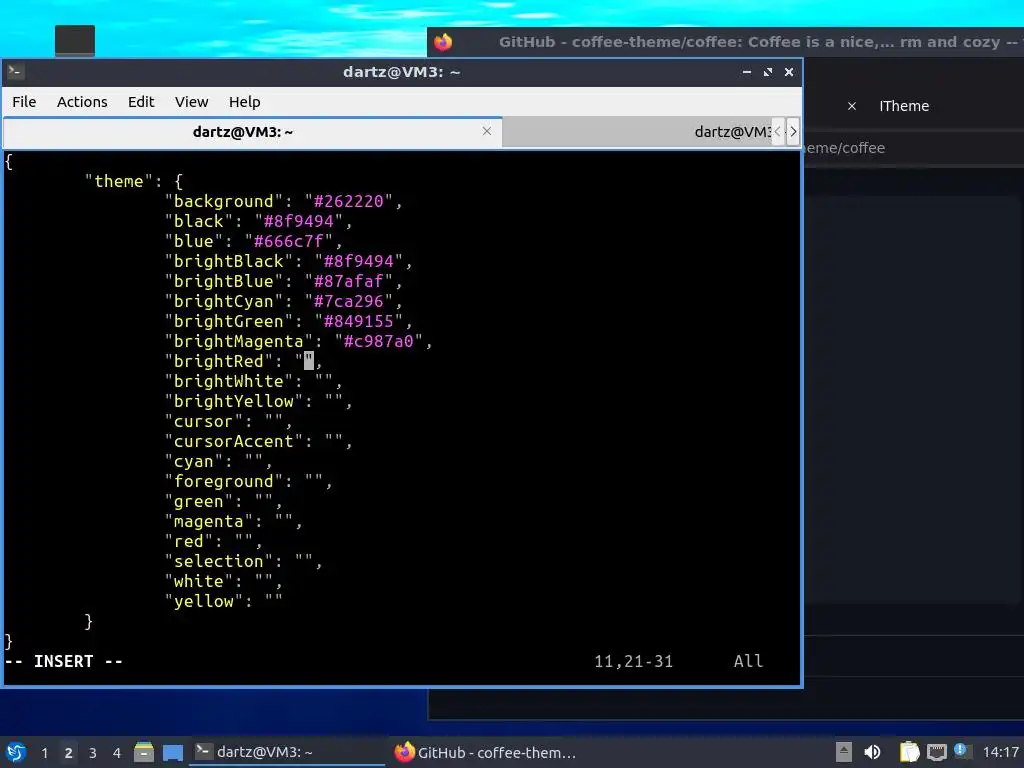Screen dimensions: 1024x768
Task: Click the "yellow" key
Action: pyautogui.click(x=204, y=601)
